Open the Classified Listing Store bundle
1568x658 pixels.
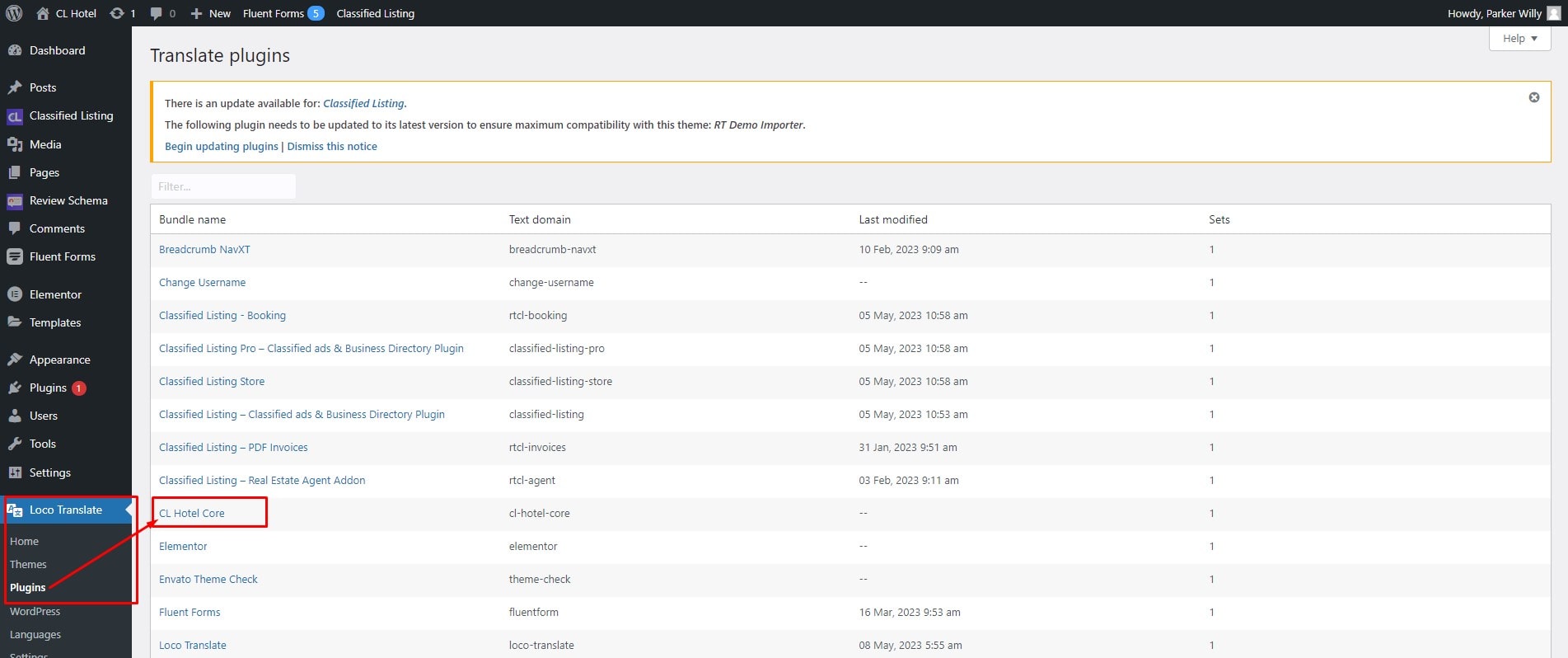212,381
